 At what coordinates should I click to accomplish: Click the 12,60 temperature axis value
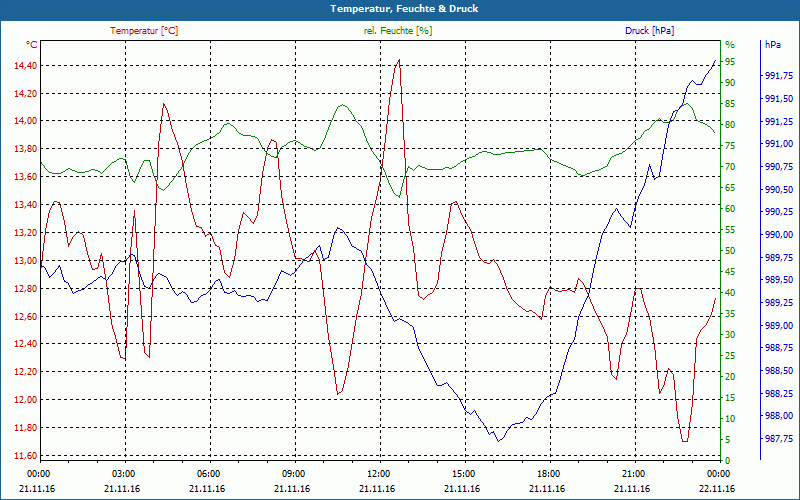click(x=25, y=316)
